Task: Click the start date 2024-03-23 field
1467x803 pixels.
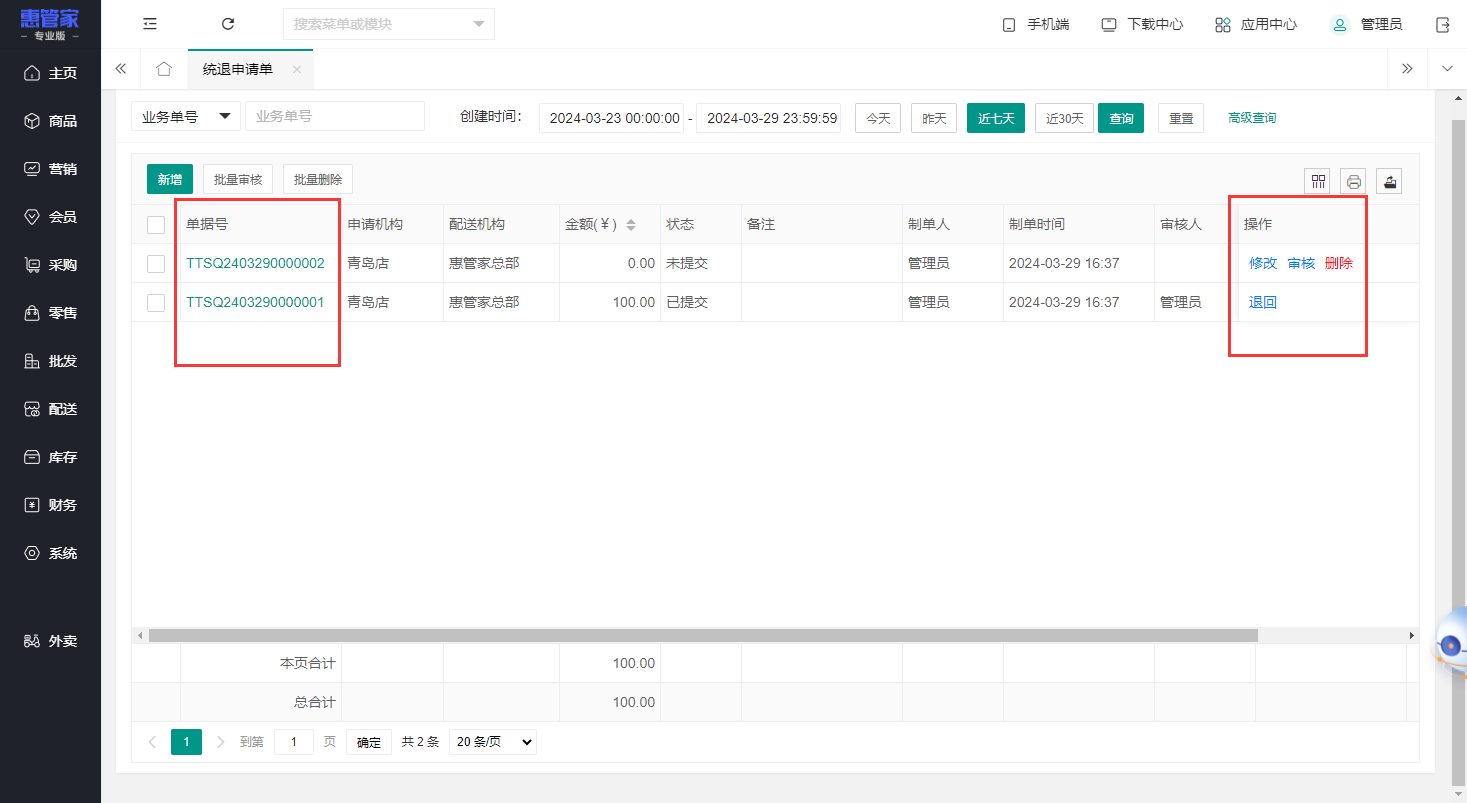Action: [x=611, y=118]
